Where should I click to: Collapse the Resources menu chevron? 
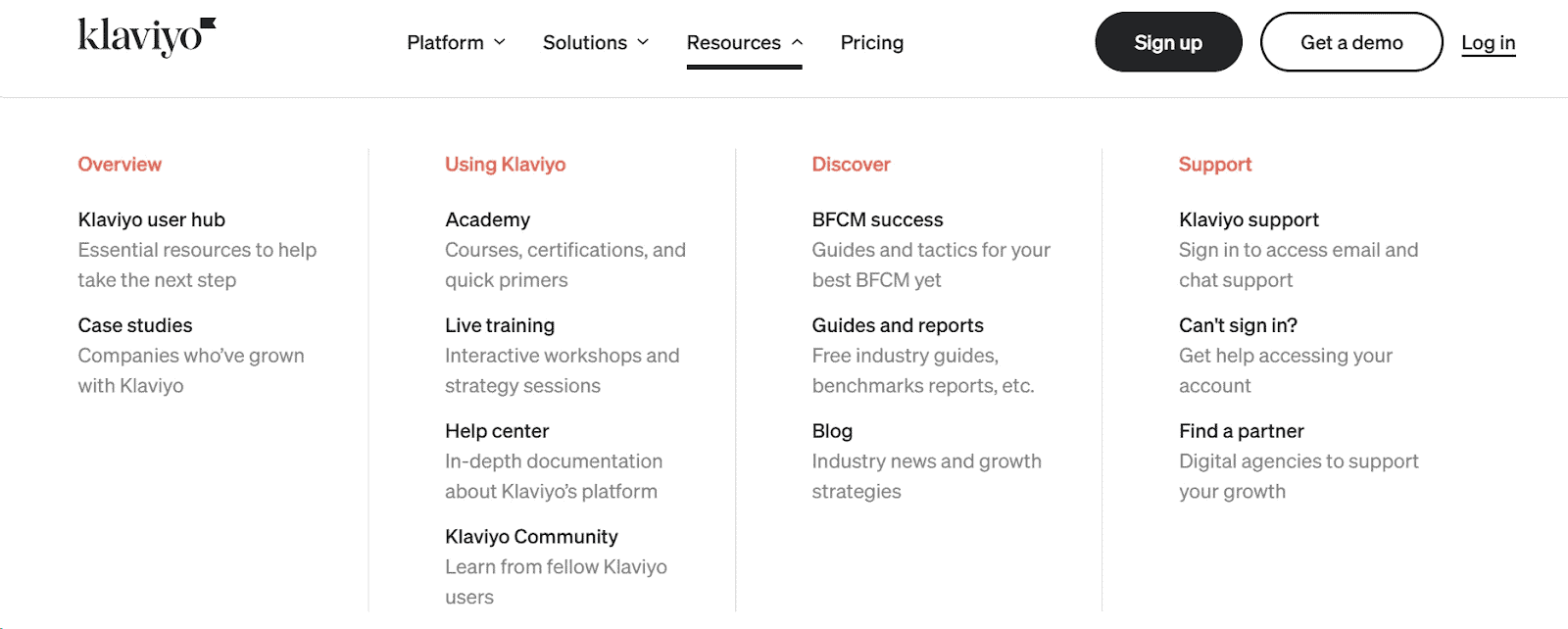[x=797, y=42]
